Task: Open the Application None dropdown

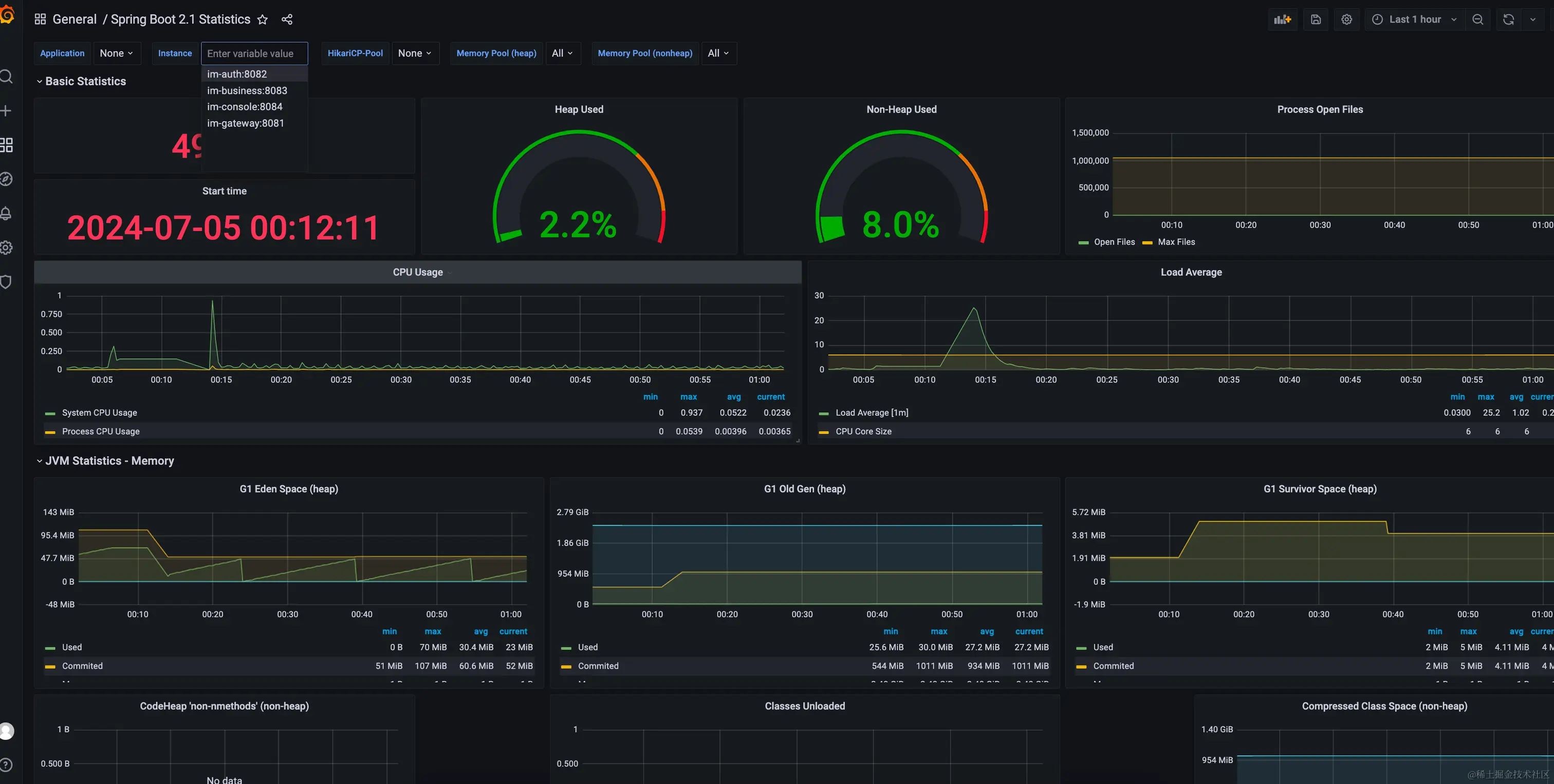Action: click(x=117, y=53)
